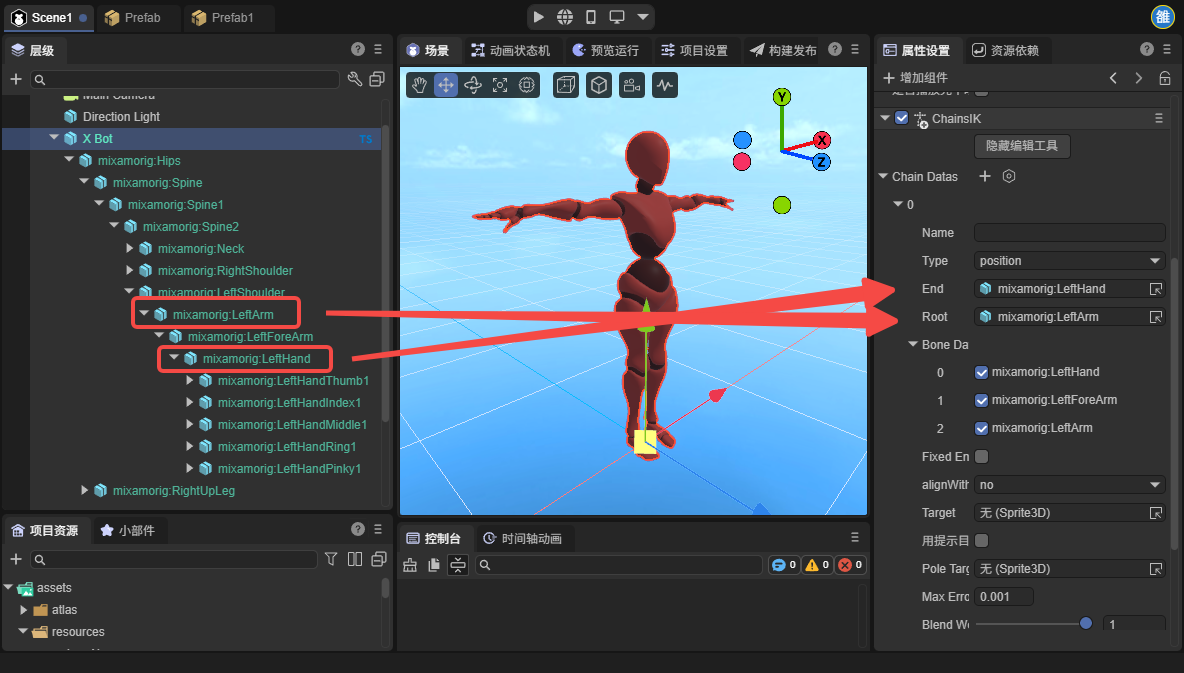Clear the console with the broom icon
This screenshot has width=1184, height=673.
coord(410,565)
